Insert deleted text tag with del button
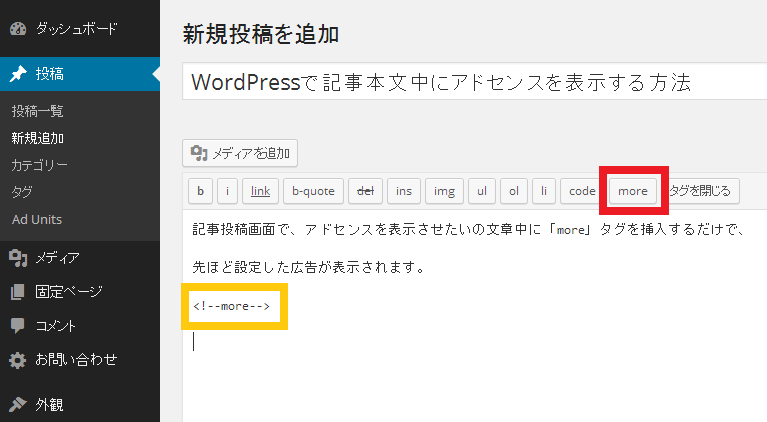This screenshot has width=767, height=422. click(365, 191)
